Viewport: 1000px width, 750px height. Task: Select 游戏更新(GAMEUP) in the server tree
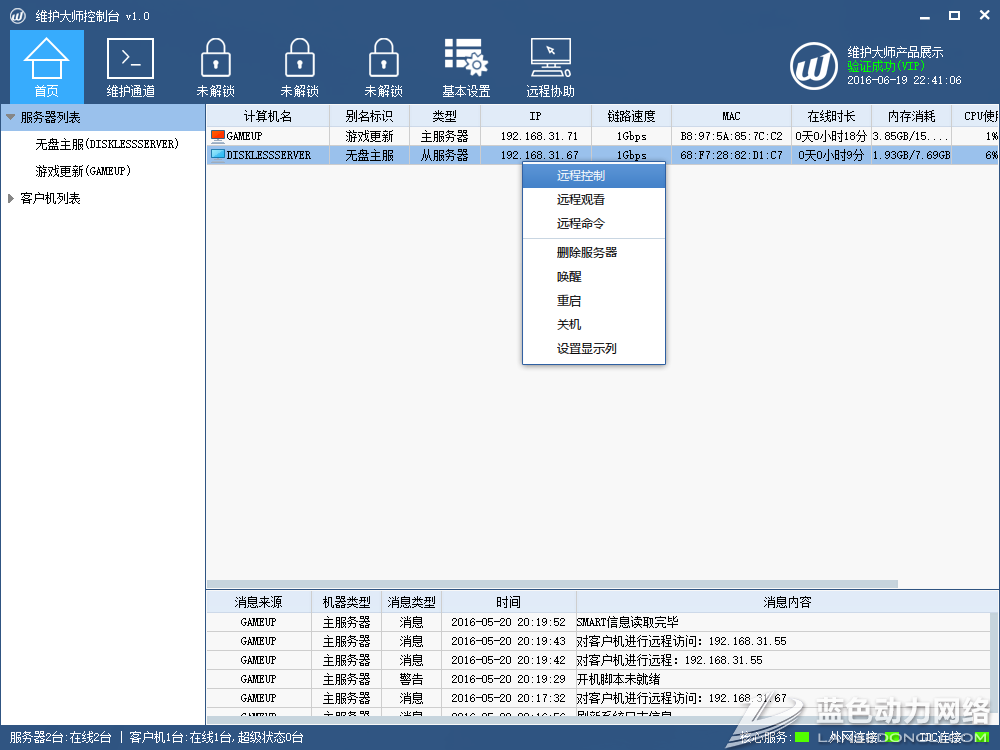pyautogui.click(x=84, y=171)
